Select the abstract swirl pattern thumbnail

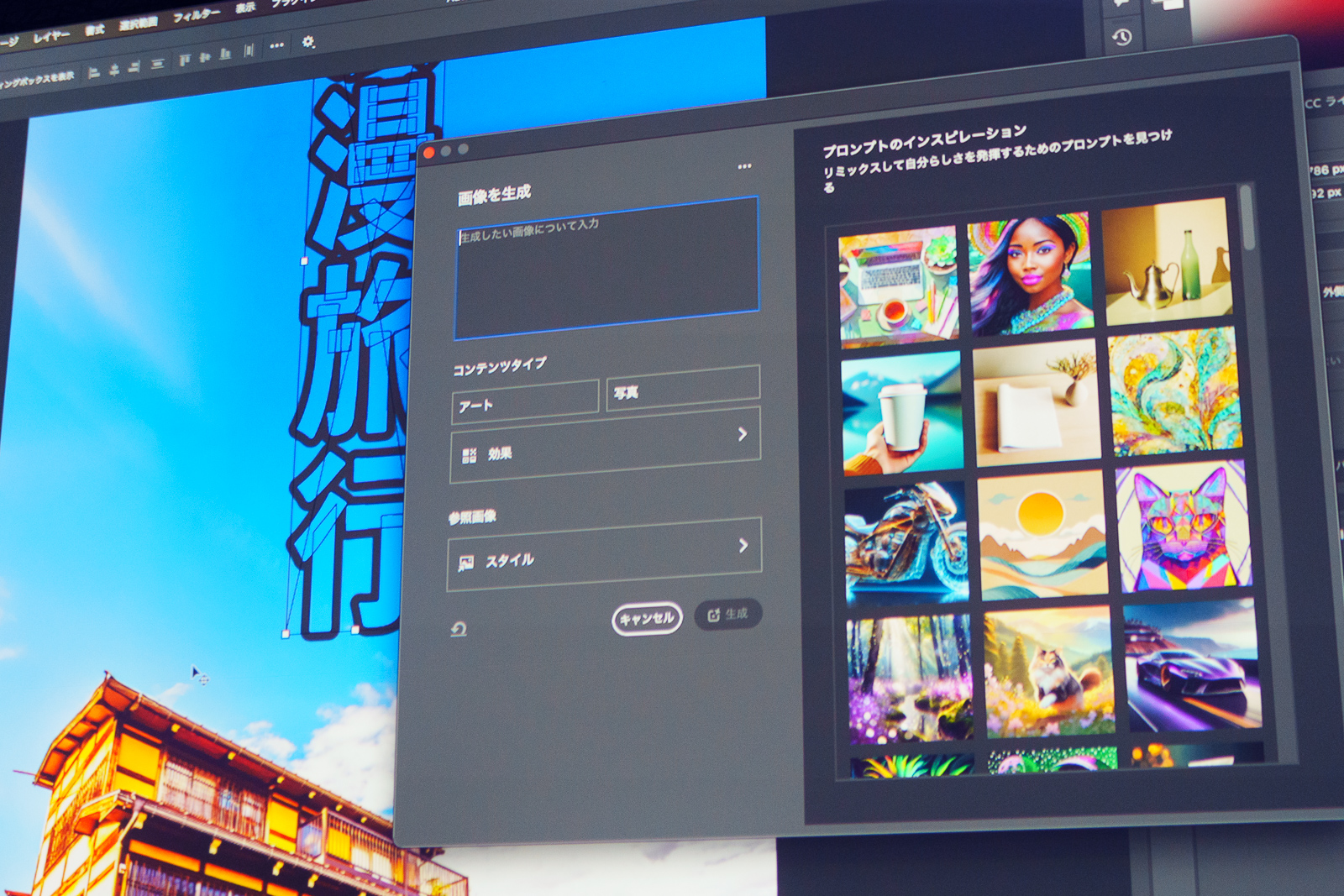[1176, 393]
